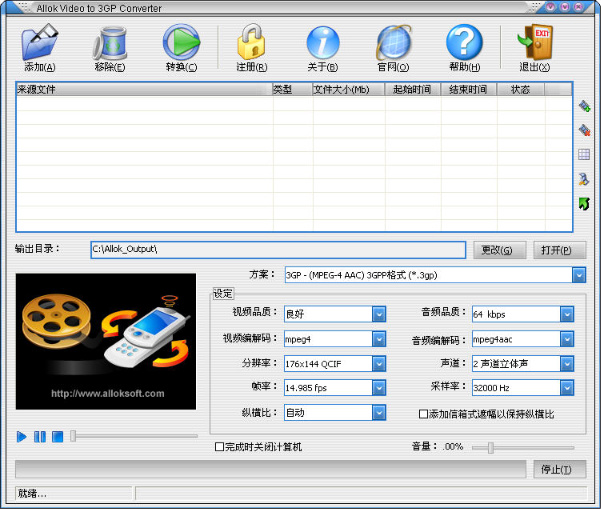Viewport: 601px width, 509px height.
Task: Click the 起始时间 column header
Action: point(412,89)
